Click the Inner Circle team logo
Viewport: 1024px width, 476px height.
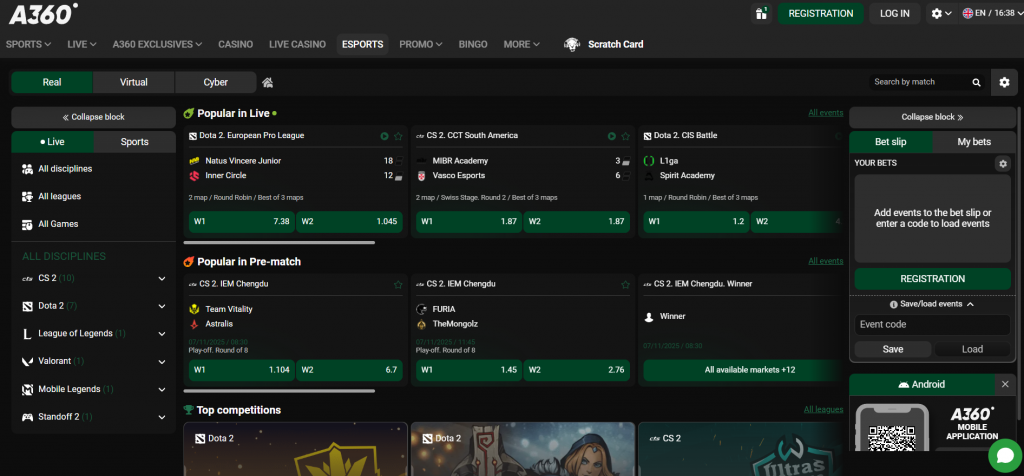tap(194, 176)
